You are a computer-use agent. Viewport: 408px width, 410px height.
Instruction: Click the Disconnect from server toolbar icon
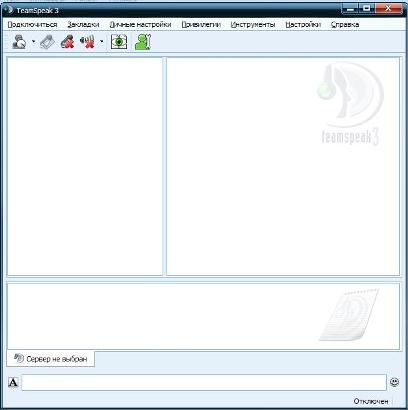pyautogui.click(x=47, y=42)
